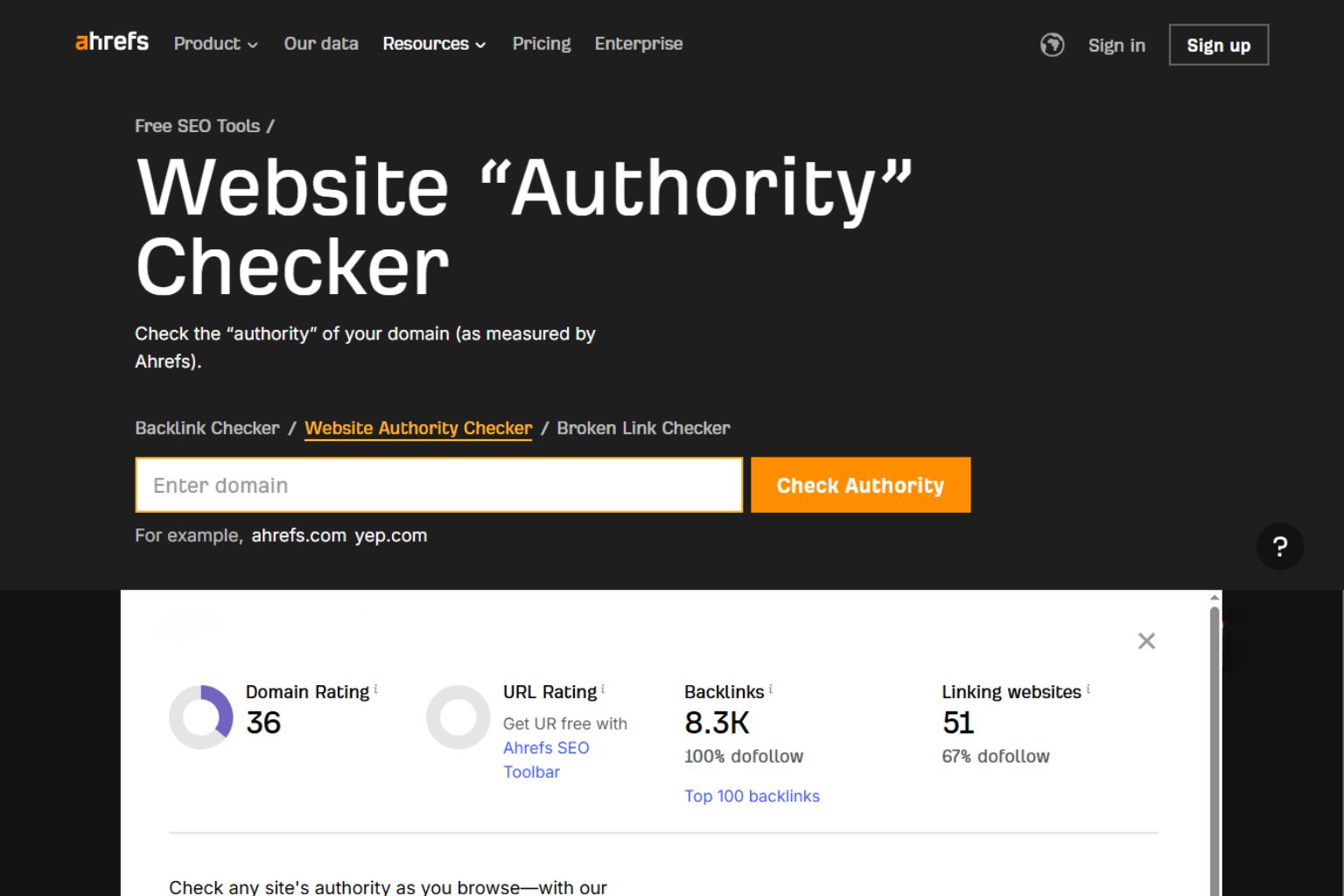
Task: Open the Pricing page
Action: coord(541,44)
